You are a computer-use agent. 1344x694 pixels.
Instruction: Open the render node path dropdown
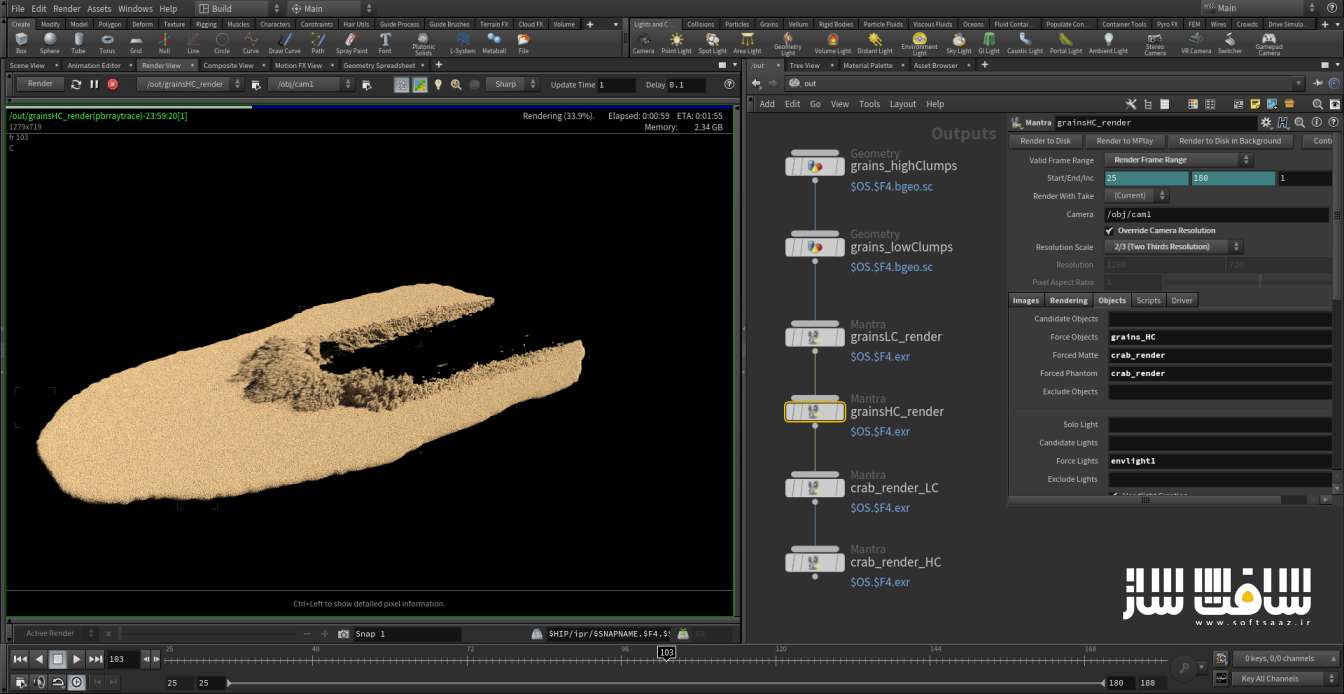click(x=190, y=84)
